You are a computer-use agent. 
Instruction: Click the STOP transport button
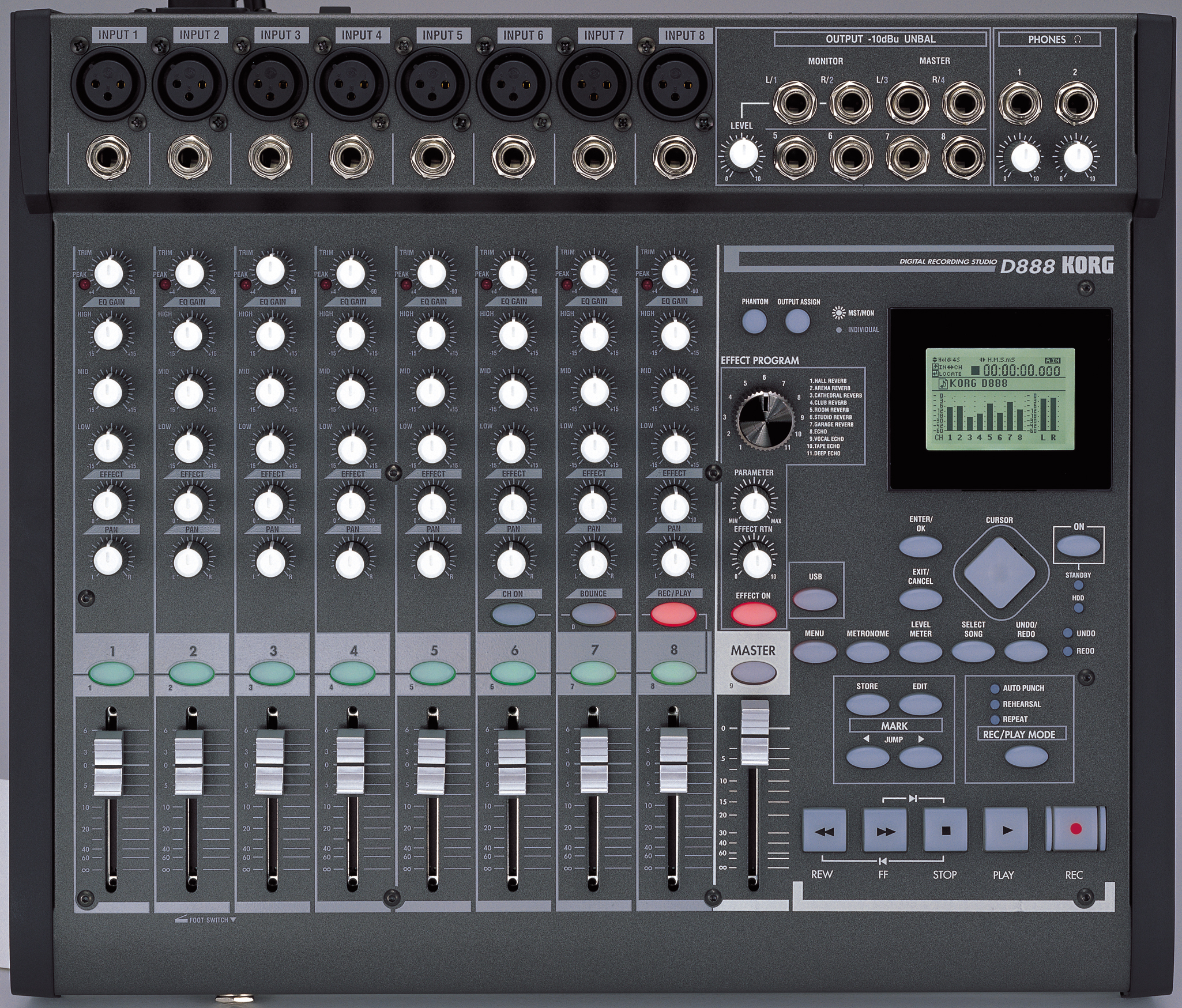pyautogui.click(x=946, y=830)
